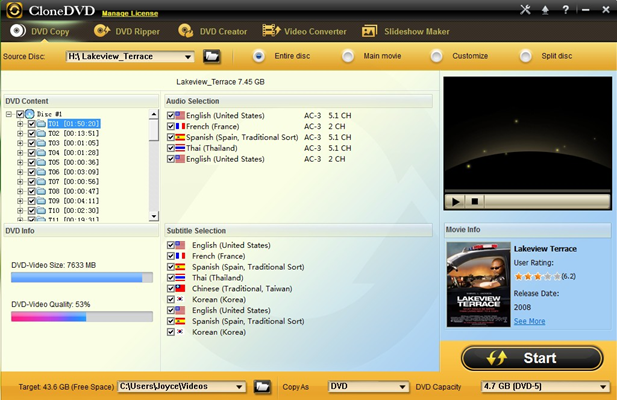Screen dimensions: 617x400
Task: Click the Start button
Action: click(x=532, y=358)
